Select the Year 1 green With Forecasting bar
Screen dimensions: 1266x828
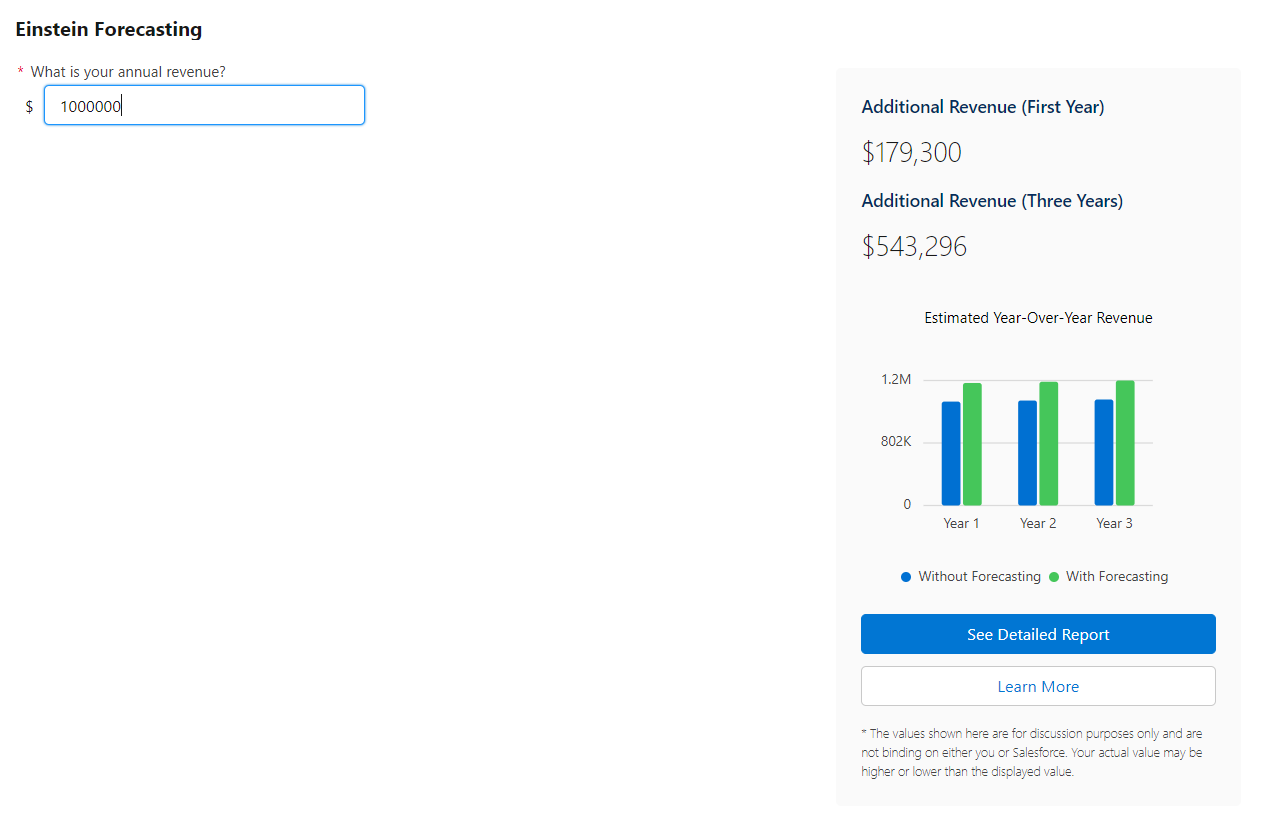tap(972, 444)
